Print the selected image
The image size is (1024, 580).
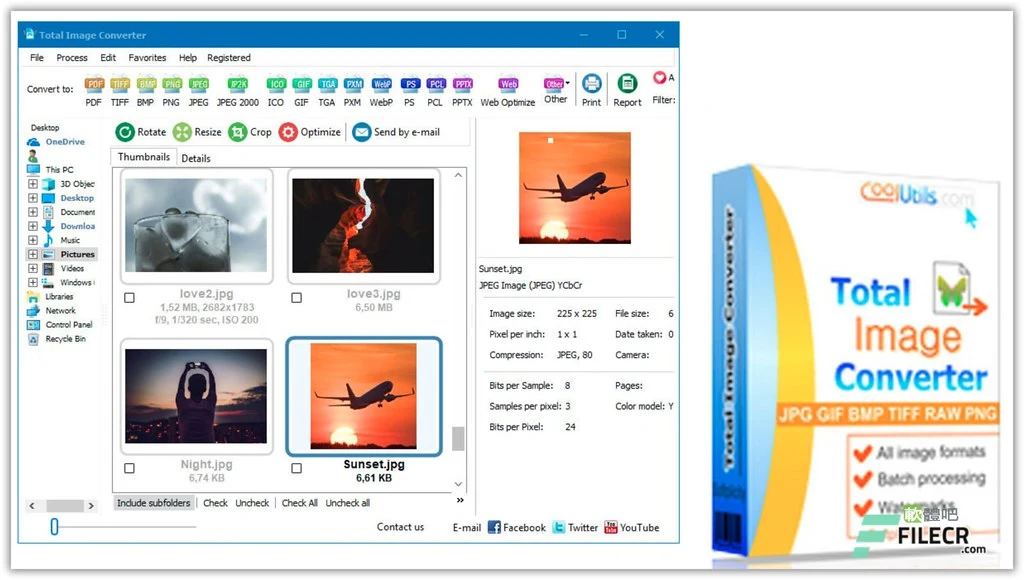(x=592, y=90)
